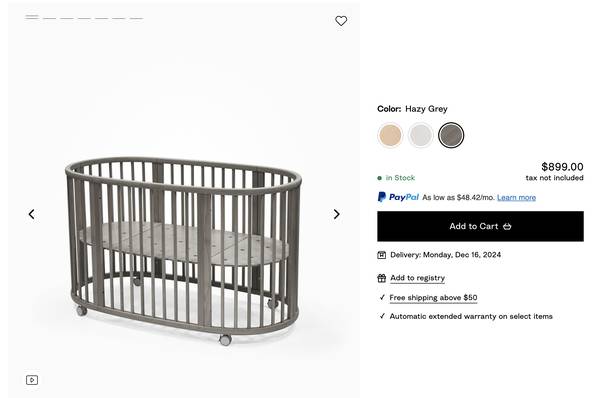Choose the White color swatch
The image size is (600, 398).
[x=421, y=135]
